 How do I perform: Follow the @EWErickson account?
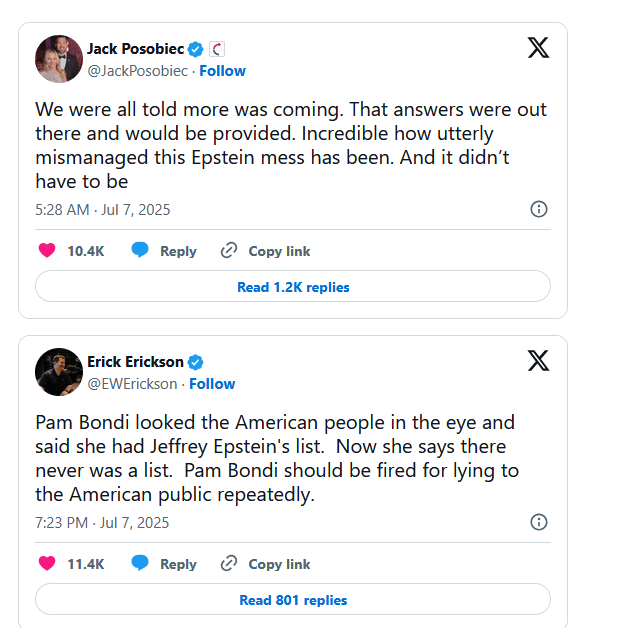pos(212,384)
